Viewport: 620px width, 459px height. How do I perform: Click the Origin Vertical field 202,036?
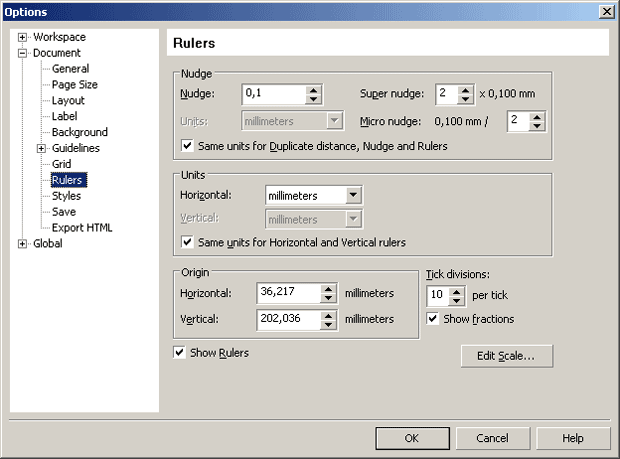[x=289, y=320]
